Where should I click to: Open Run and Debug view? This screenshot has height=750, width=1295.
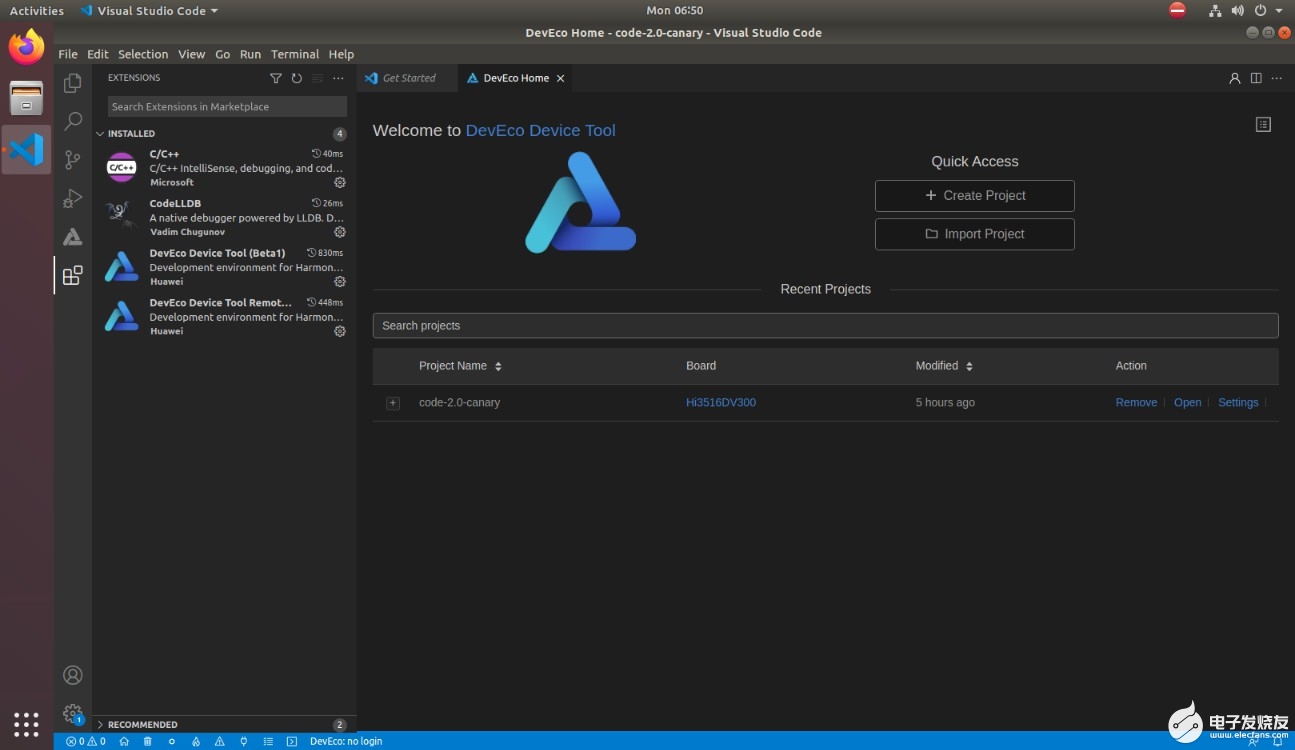click(x=72, y=198)
